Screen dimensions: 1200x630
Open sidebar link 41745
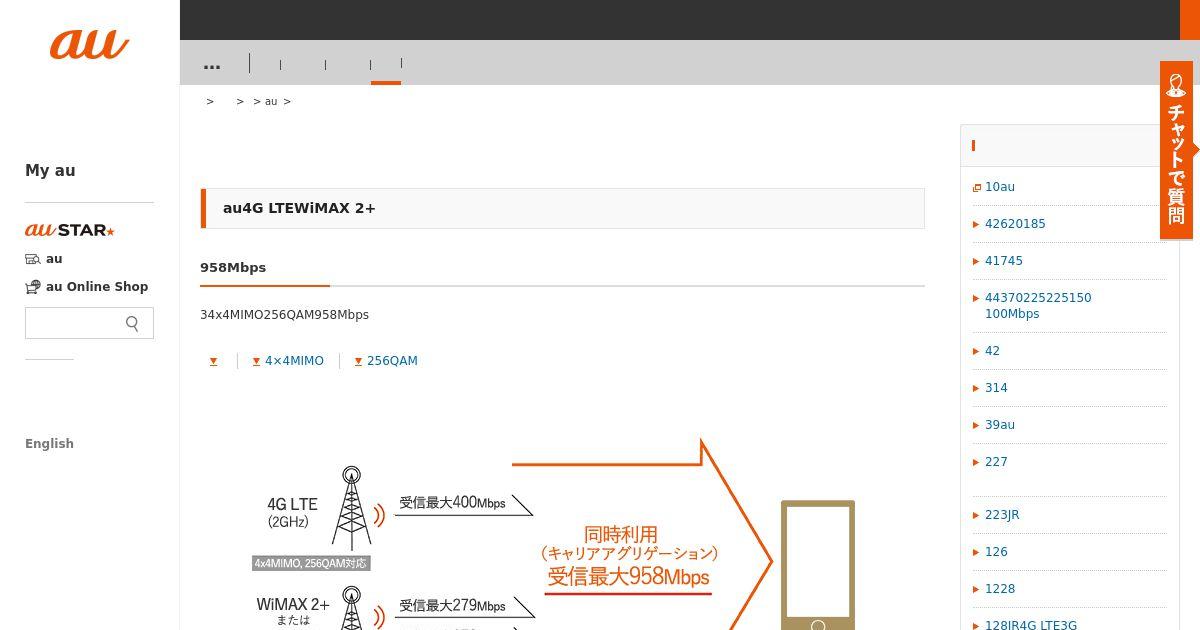pos(1004,261)
